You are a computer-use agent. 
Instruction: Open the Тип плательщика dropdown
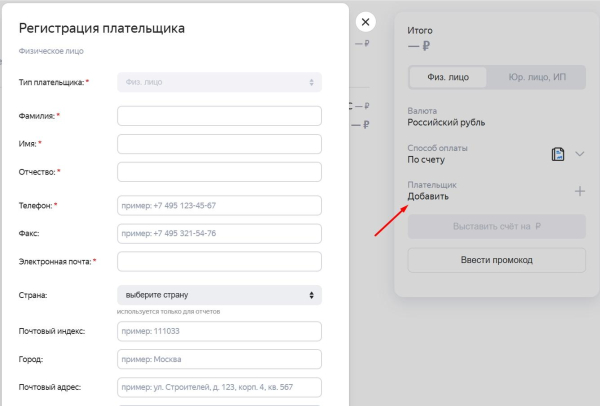219,81
